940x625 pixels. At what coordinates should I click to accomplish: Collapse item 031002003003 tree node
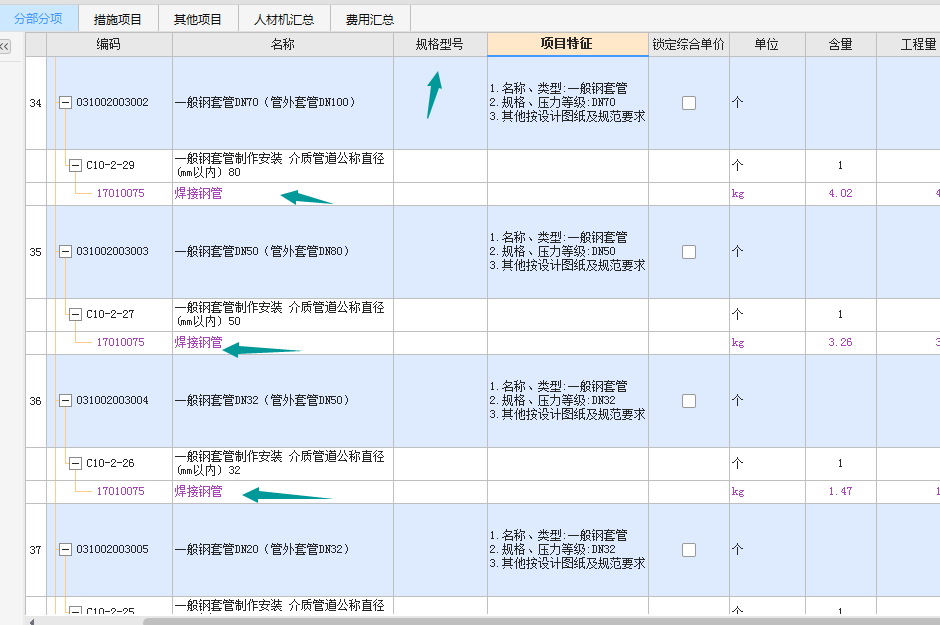(65, 252)
